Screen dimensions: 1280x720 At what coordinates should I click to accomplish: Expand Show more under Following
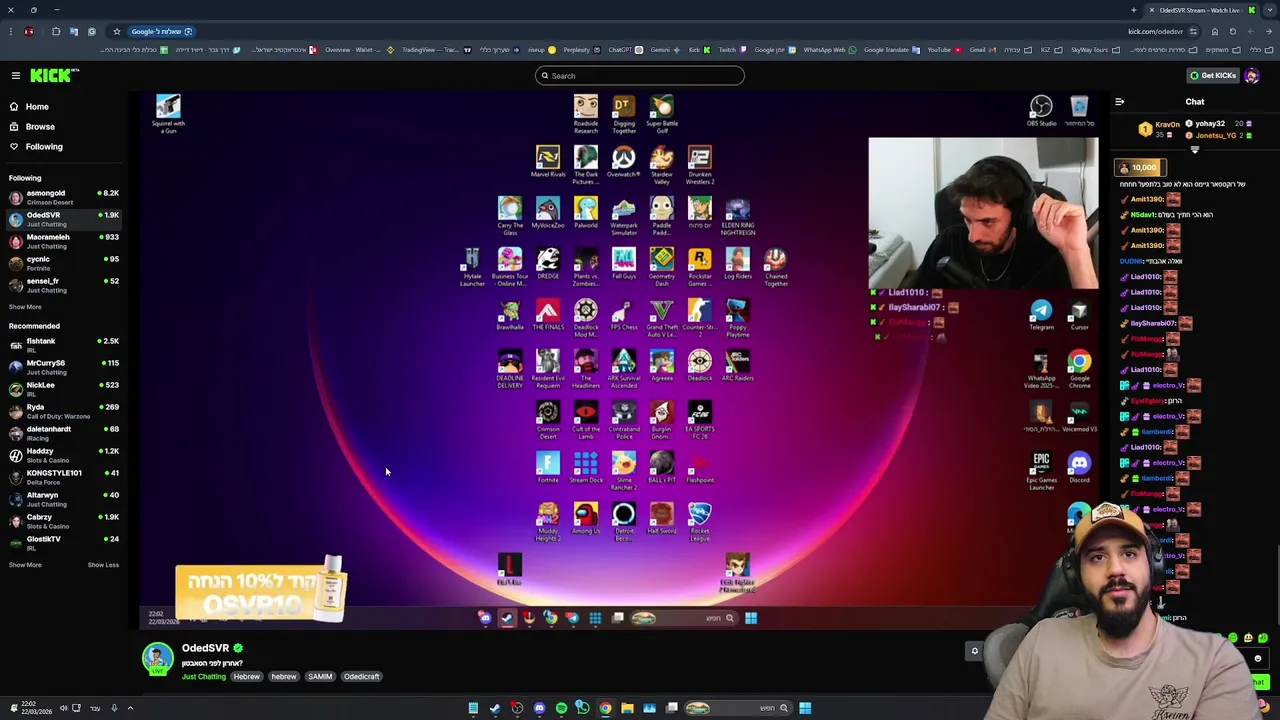[x=25, y=307]
